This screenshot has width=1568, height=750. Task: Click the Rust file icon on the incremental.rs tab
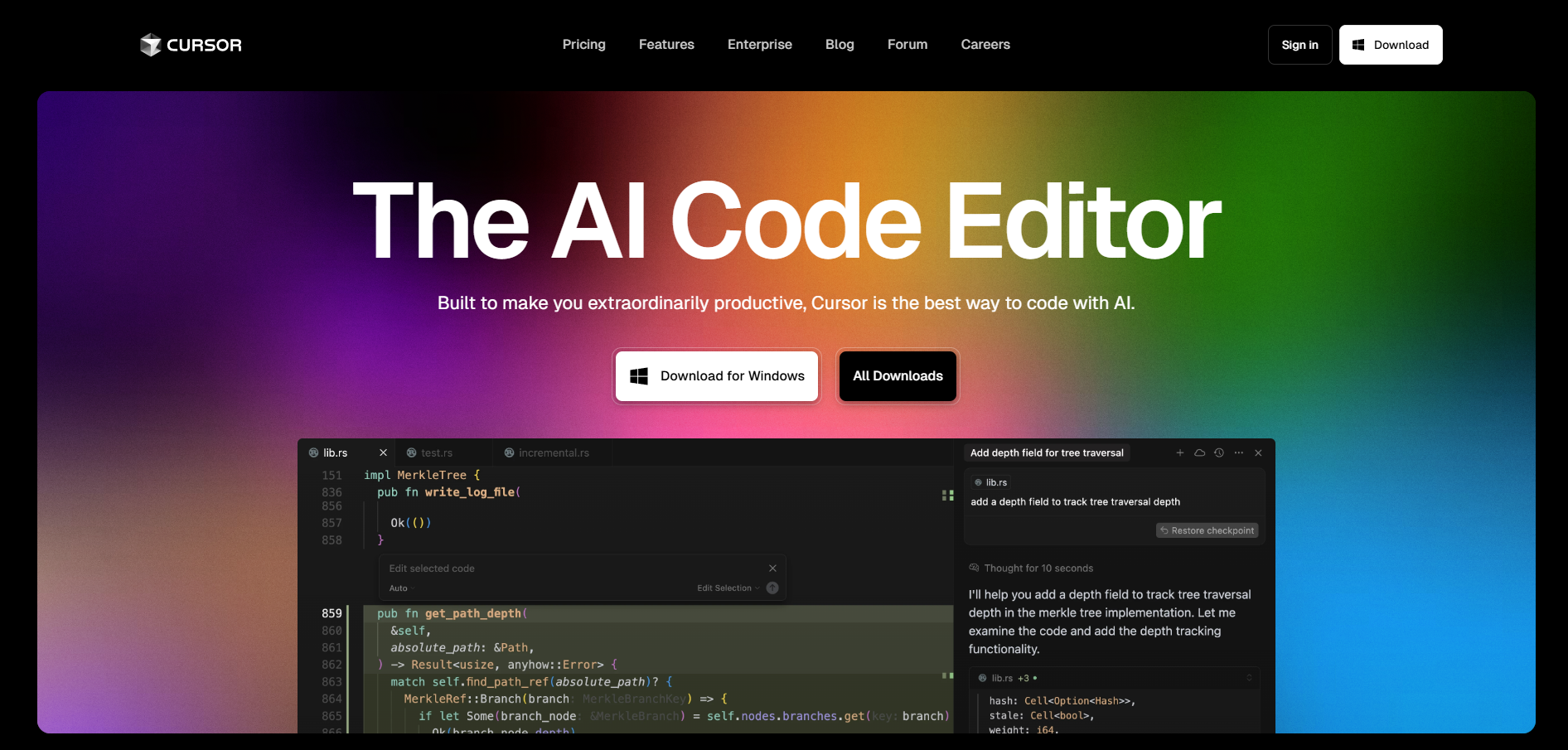509,452
